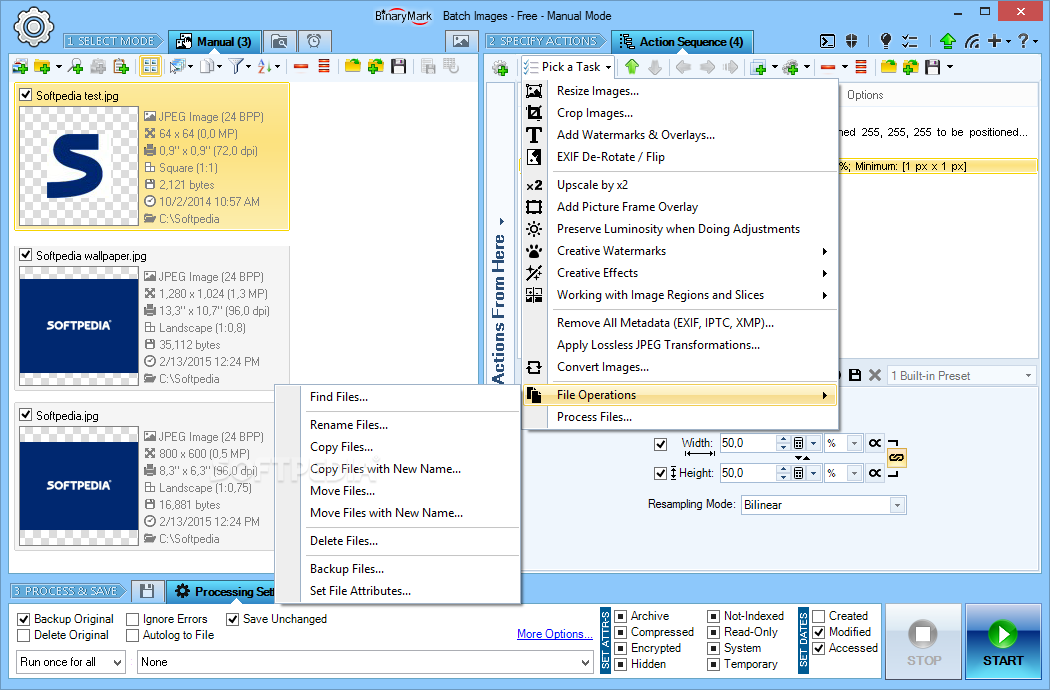This screenshot has height=690, width=1050.
Task: Click the START button
Action: point(1002,642)
